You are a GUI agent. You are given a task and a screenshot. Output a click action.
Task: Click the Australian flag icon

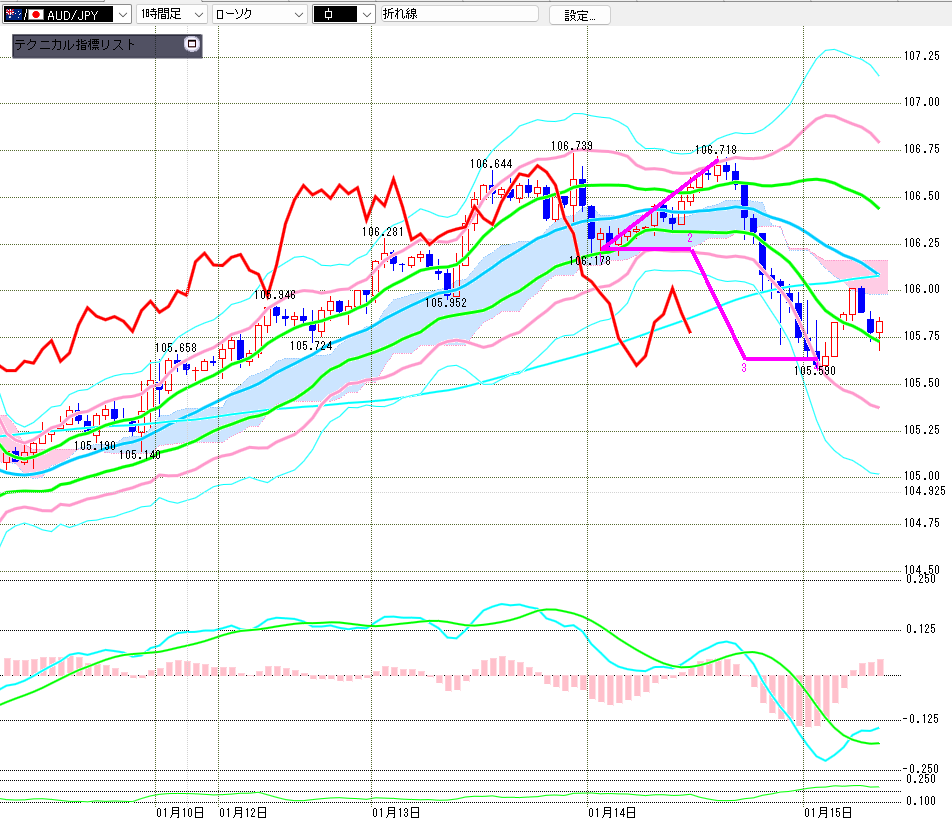pyautogui.click(x=16, y=15)
